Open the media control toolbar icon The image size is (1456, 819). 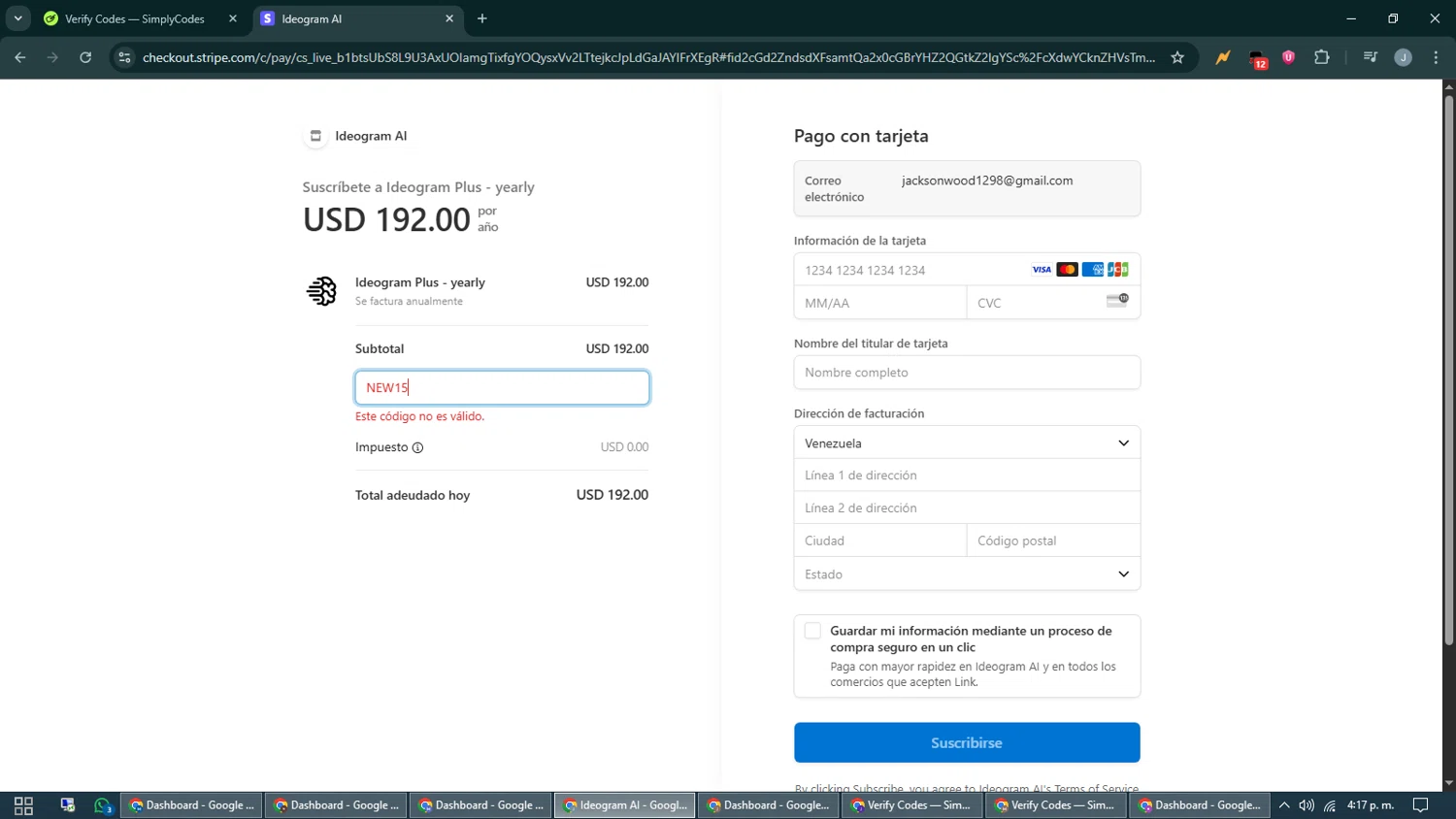pos(1370,57)
